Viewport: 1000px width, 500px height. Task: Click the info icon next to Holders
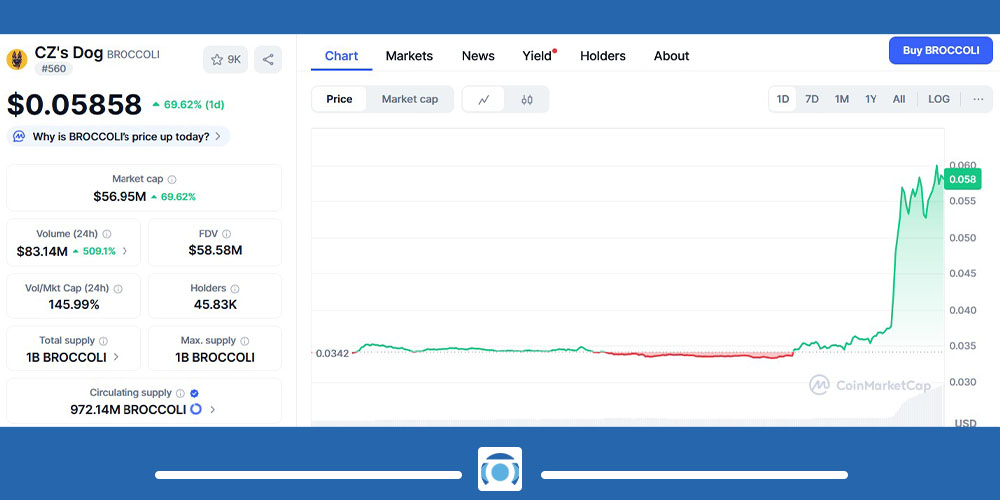(235, 289)
